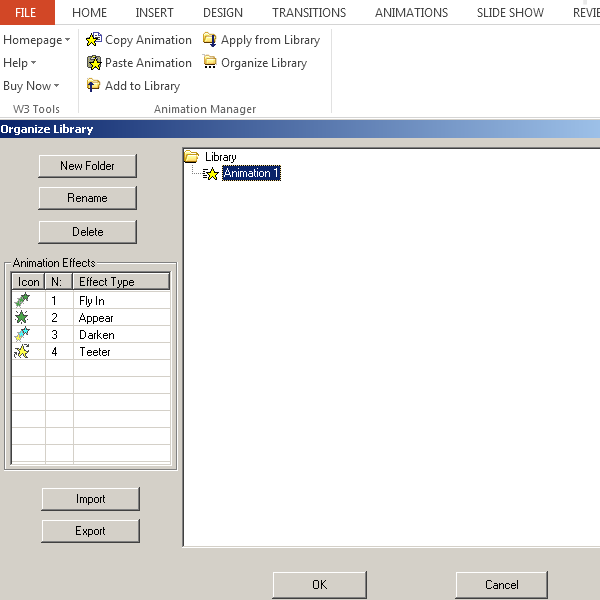The height and width of the screenshot is (600, 600).
Task: Click the Apply from Library icon
Action: [210, 39]
